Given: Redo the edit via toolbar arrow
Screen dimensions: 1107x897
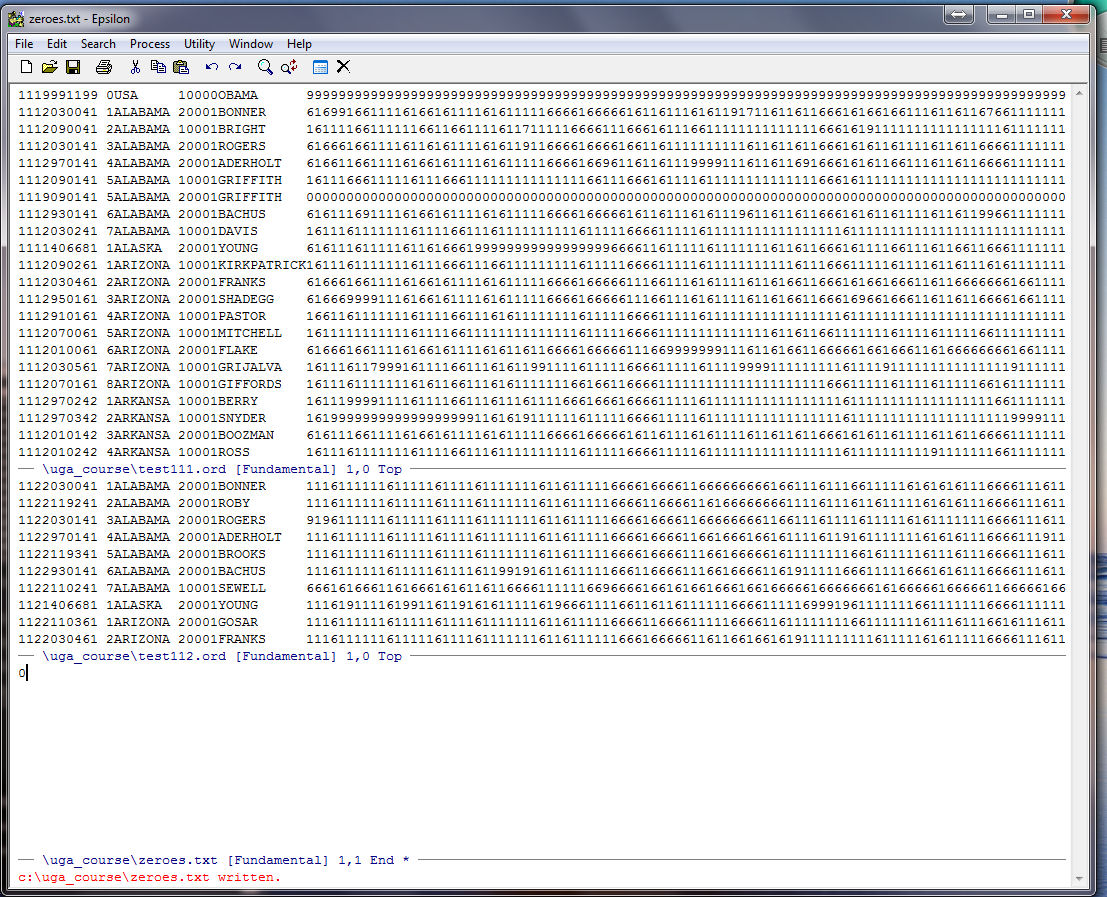Looking at the screenshot, I should tap(235, 67).
